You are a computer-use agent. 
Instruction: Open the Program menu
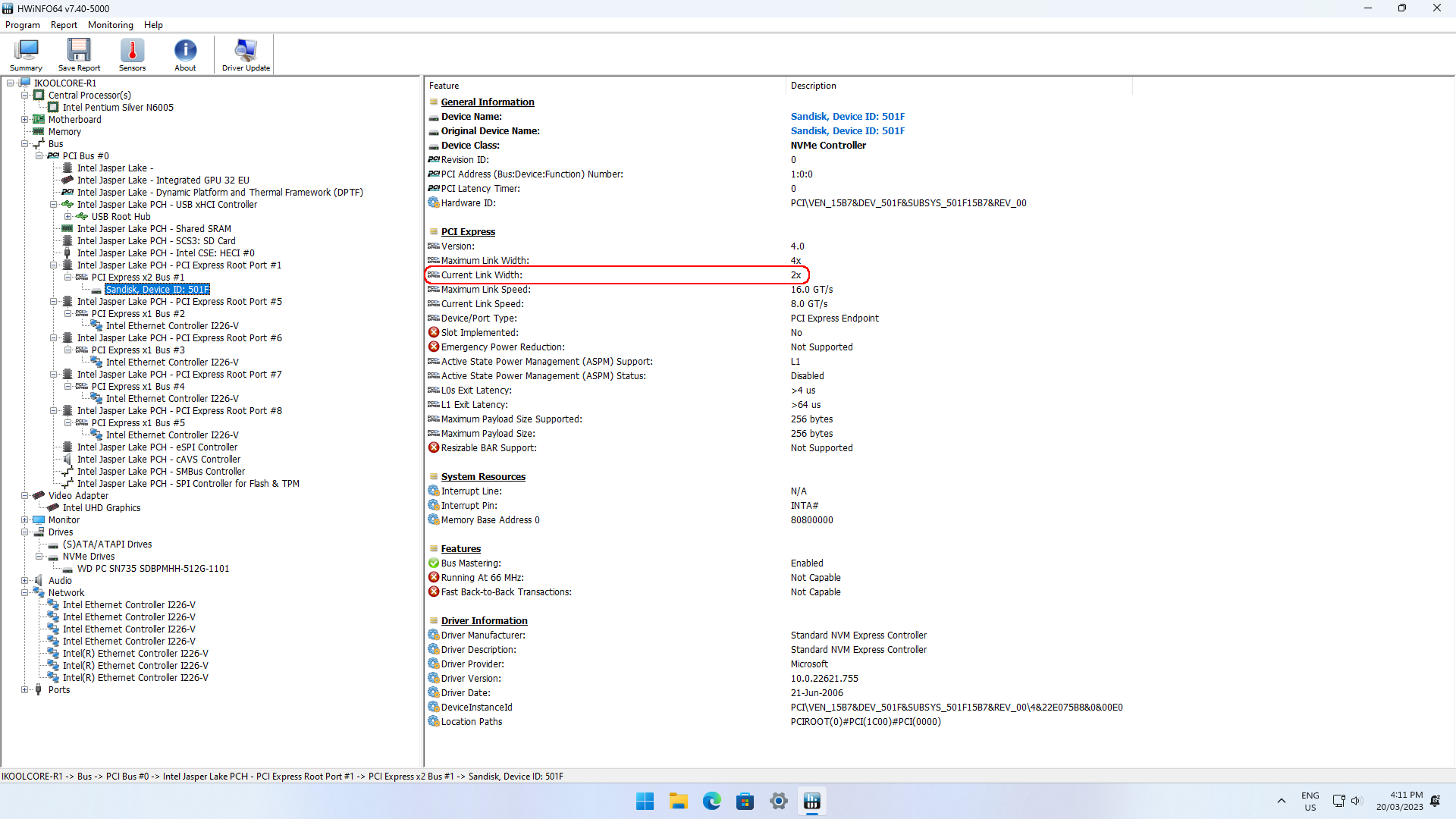(23, 25)
